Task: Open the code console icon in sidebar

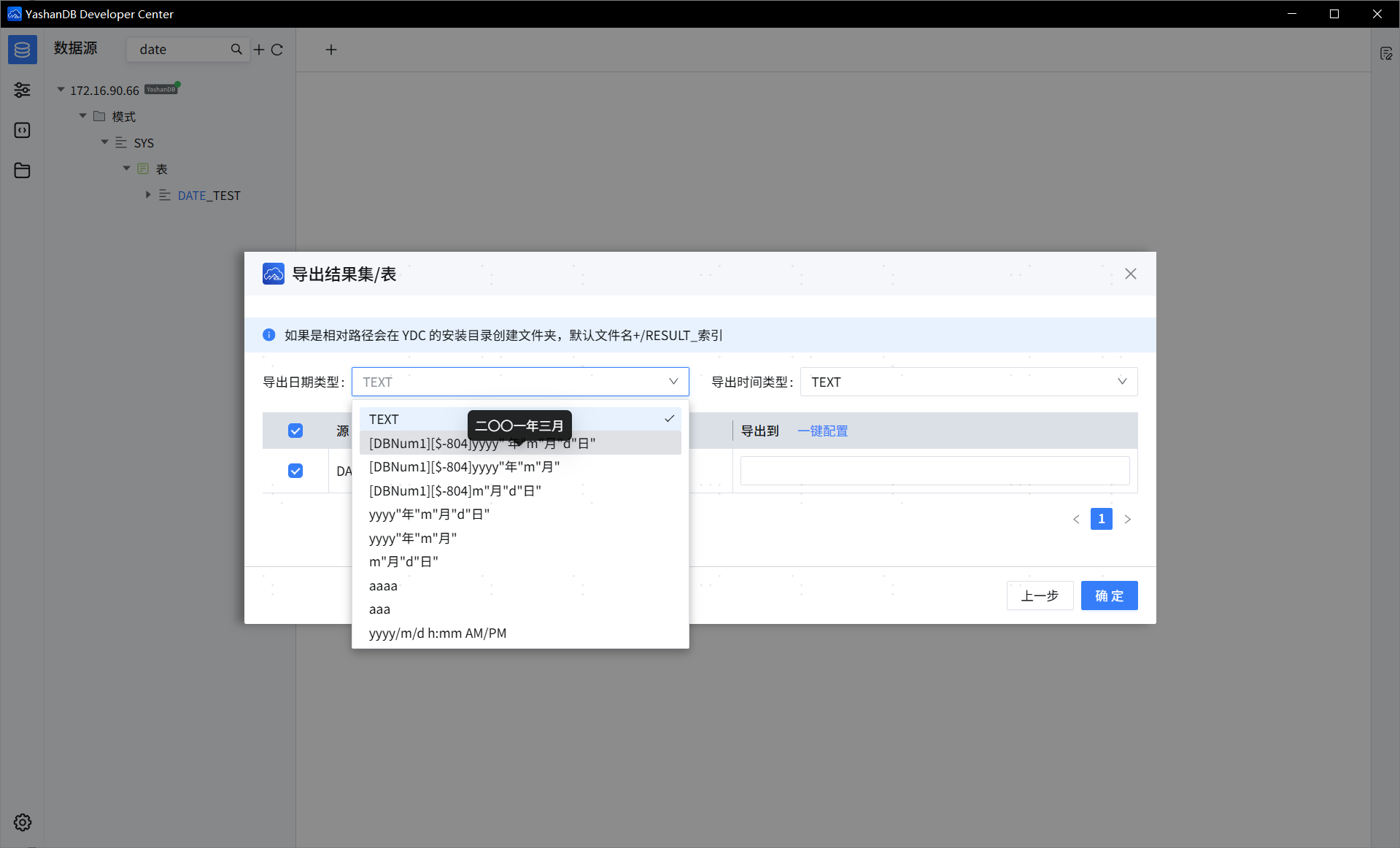Action: click(22, 130)
